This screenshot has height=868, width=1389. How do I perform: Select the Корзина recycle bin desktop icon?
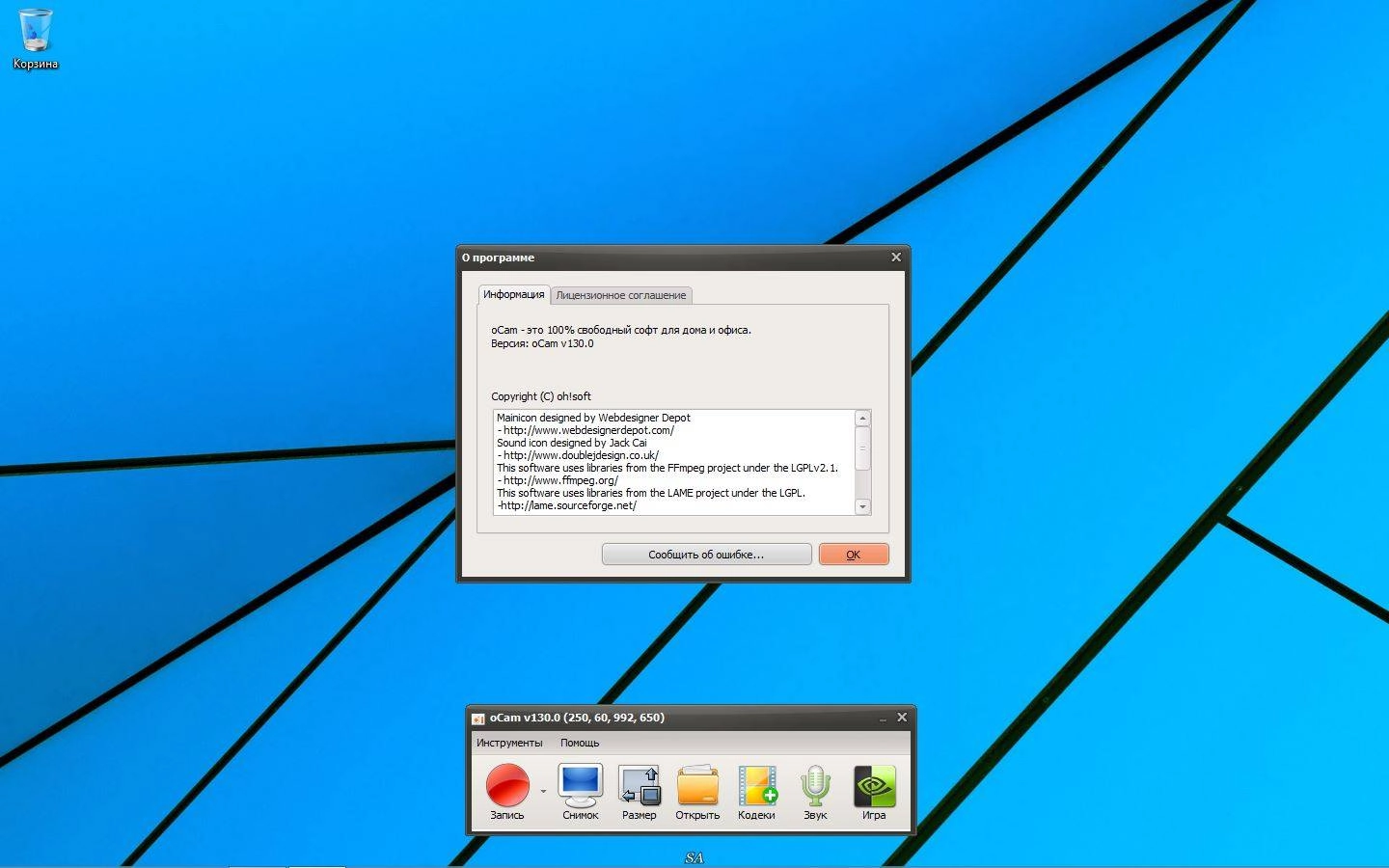35,40
